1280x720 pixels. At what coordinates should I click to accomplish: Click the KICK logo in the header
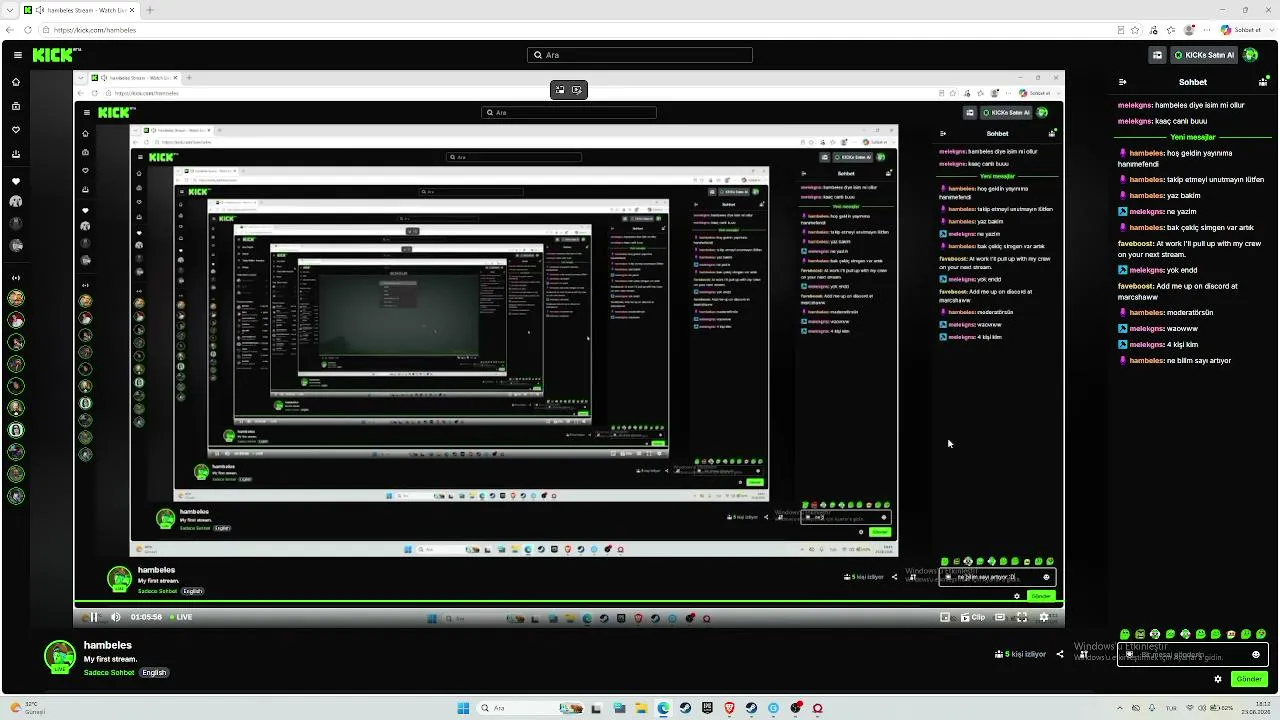pos(52,55)
